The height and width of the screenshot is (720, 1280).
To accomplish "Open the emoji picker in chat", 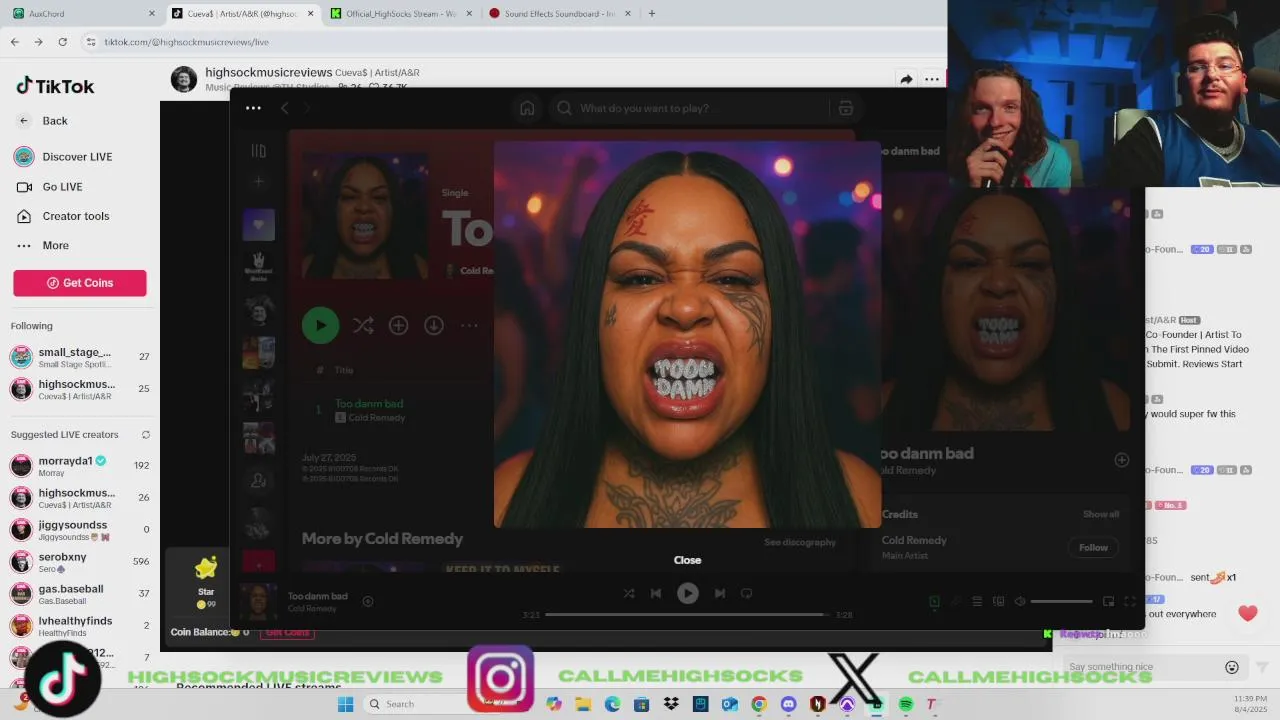I will point(1232,667).
